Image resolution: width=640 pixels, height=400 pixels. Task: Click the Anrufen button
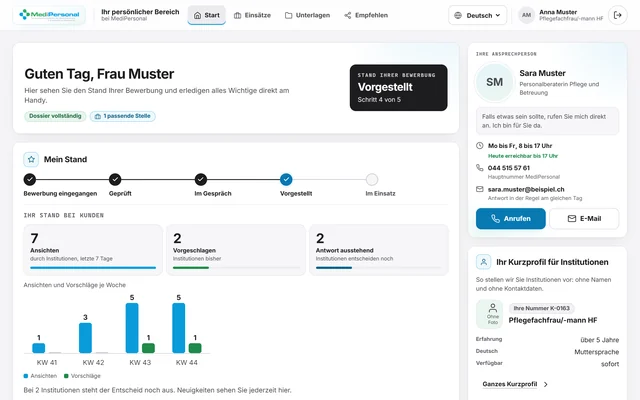[511, 219]
